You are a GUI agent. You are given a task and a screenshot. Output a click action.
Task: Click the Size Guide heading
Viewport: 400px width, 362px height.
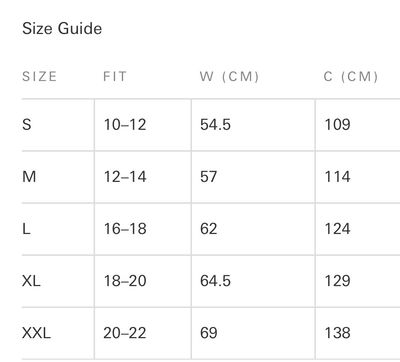(x=62, y=28)
